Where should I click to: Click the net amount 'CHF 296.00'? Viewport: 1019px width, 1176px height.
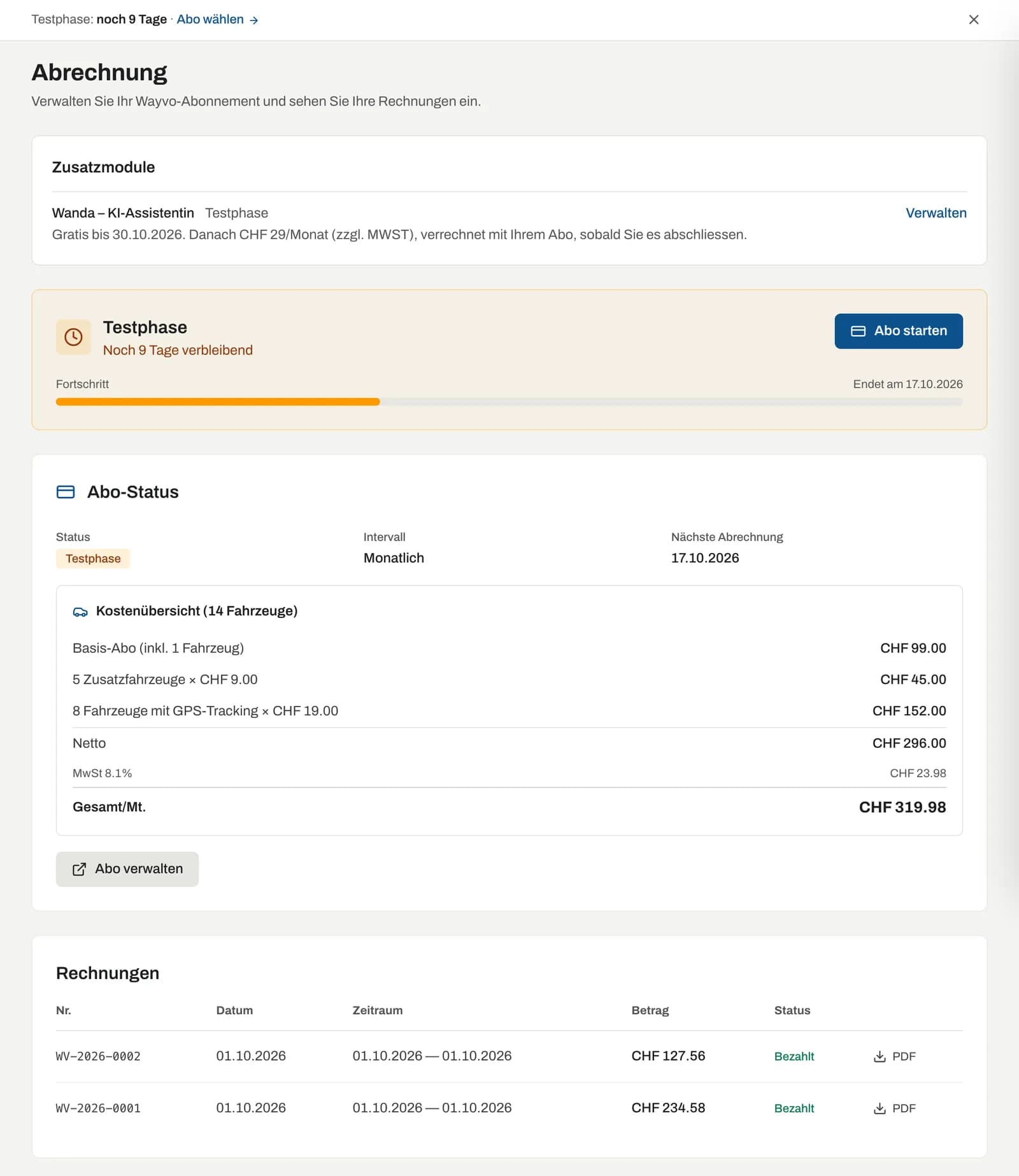pyautogui.click(x=909, y=743)
